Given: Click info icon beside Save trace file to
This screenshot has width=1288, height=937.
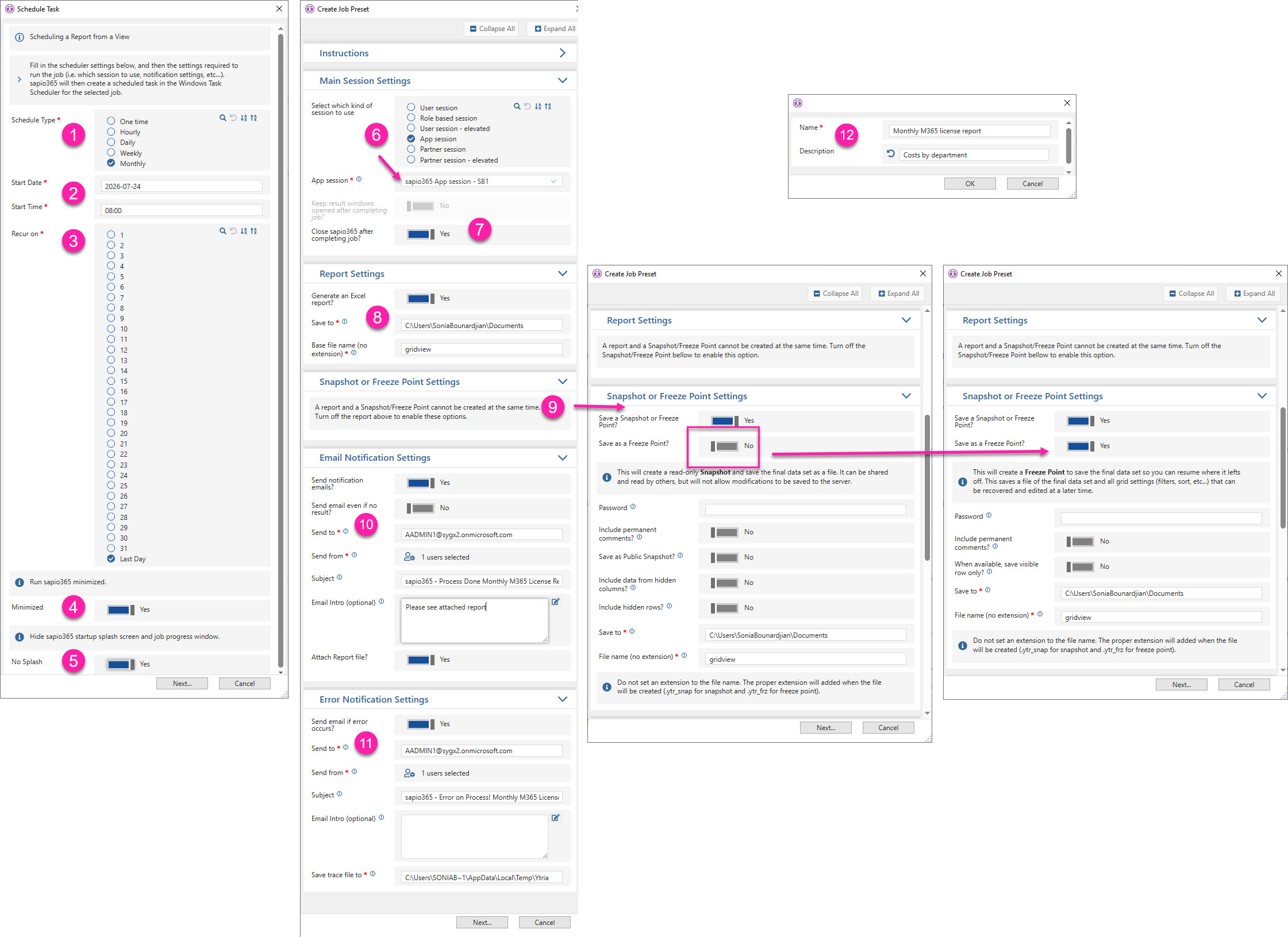Looking at the screenshot, I should click(373, 874).
